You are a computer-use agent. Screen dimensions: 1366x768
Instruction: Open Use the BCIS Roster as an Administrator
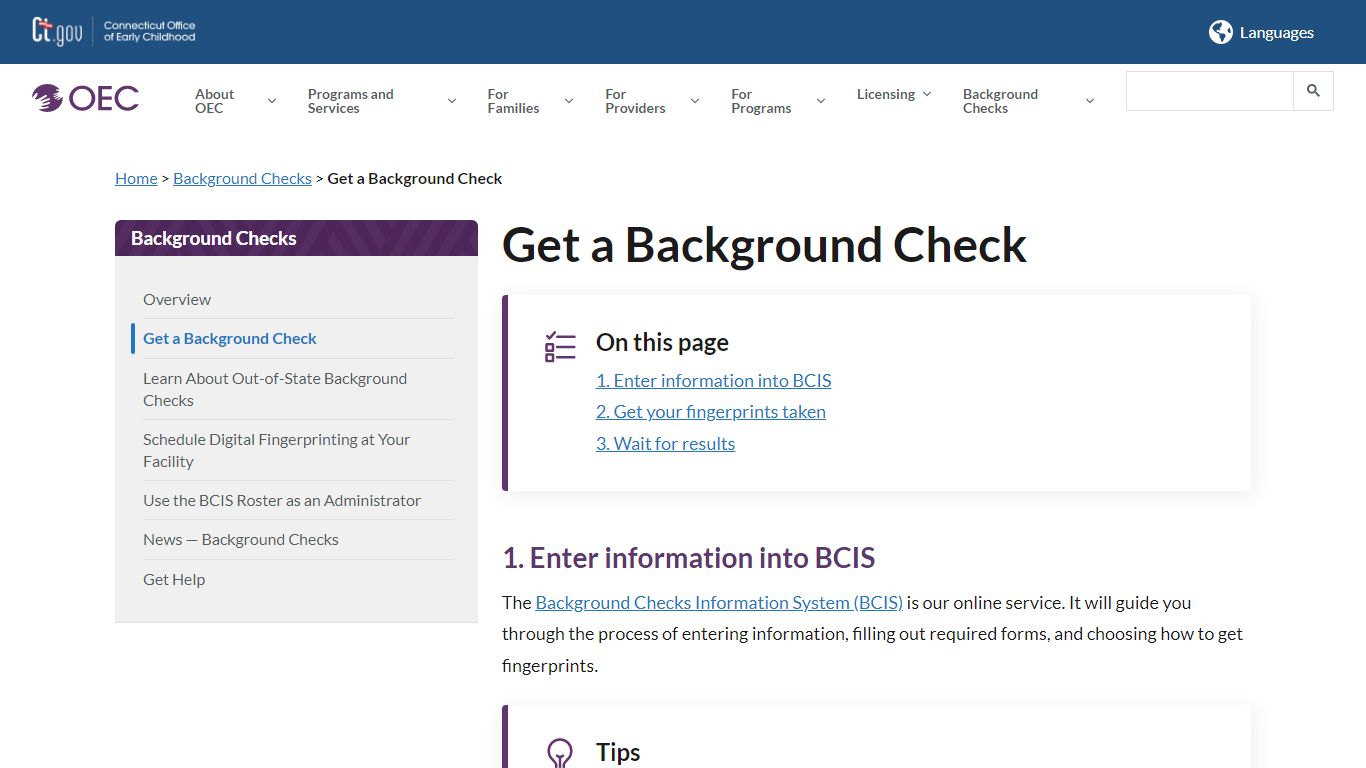coord(282,500)
